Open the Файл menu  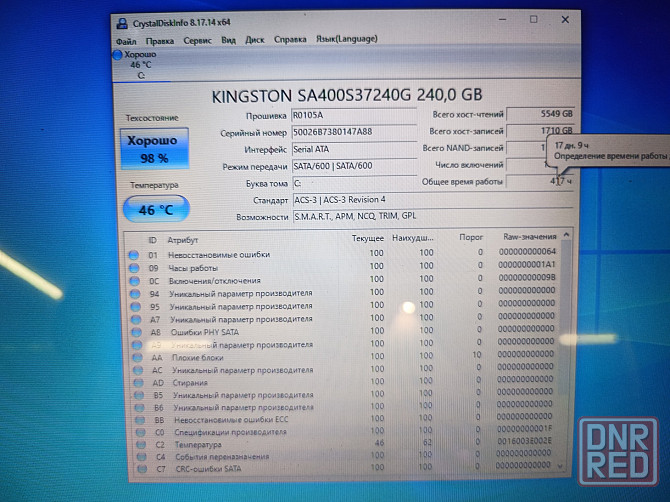tap(126, 41)
